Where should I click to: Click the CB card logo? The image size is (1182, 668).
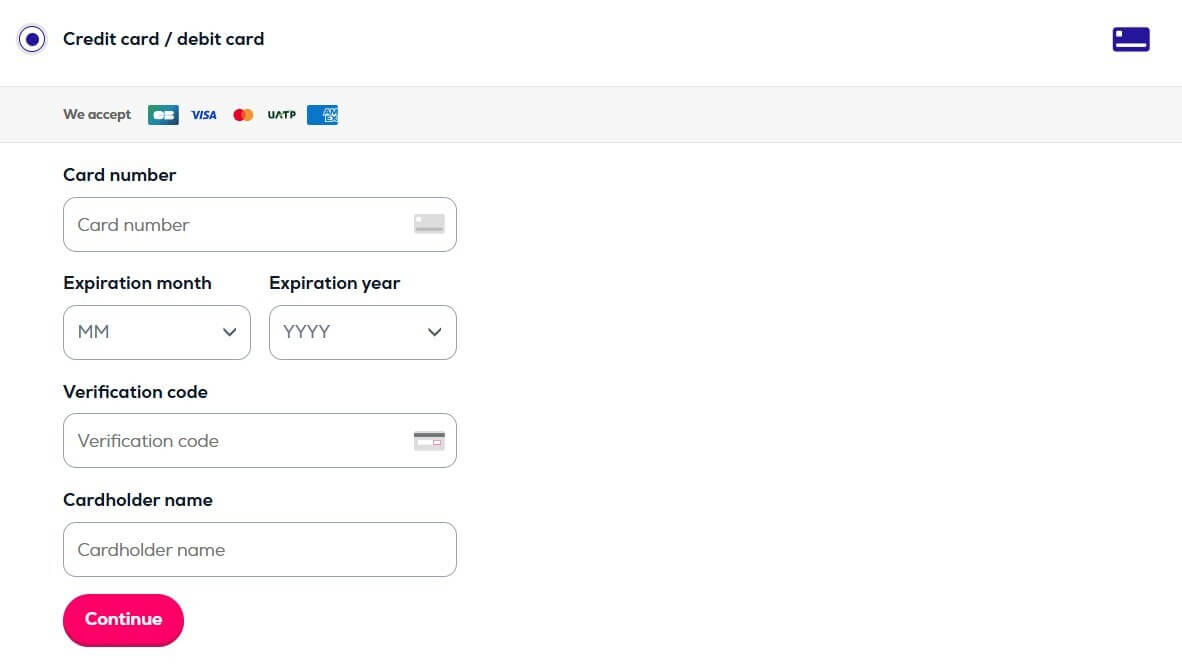point(163,115)
